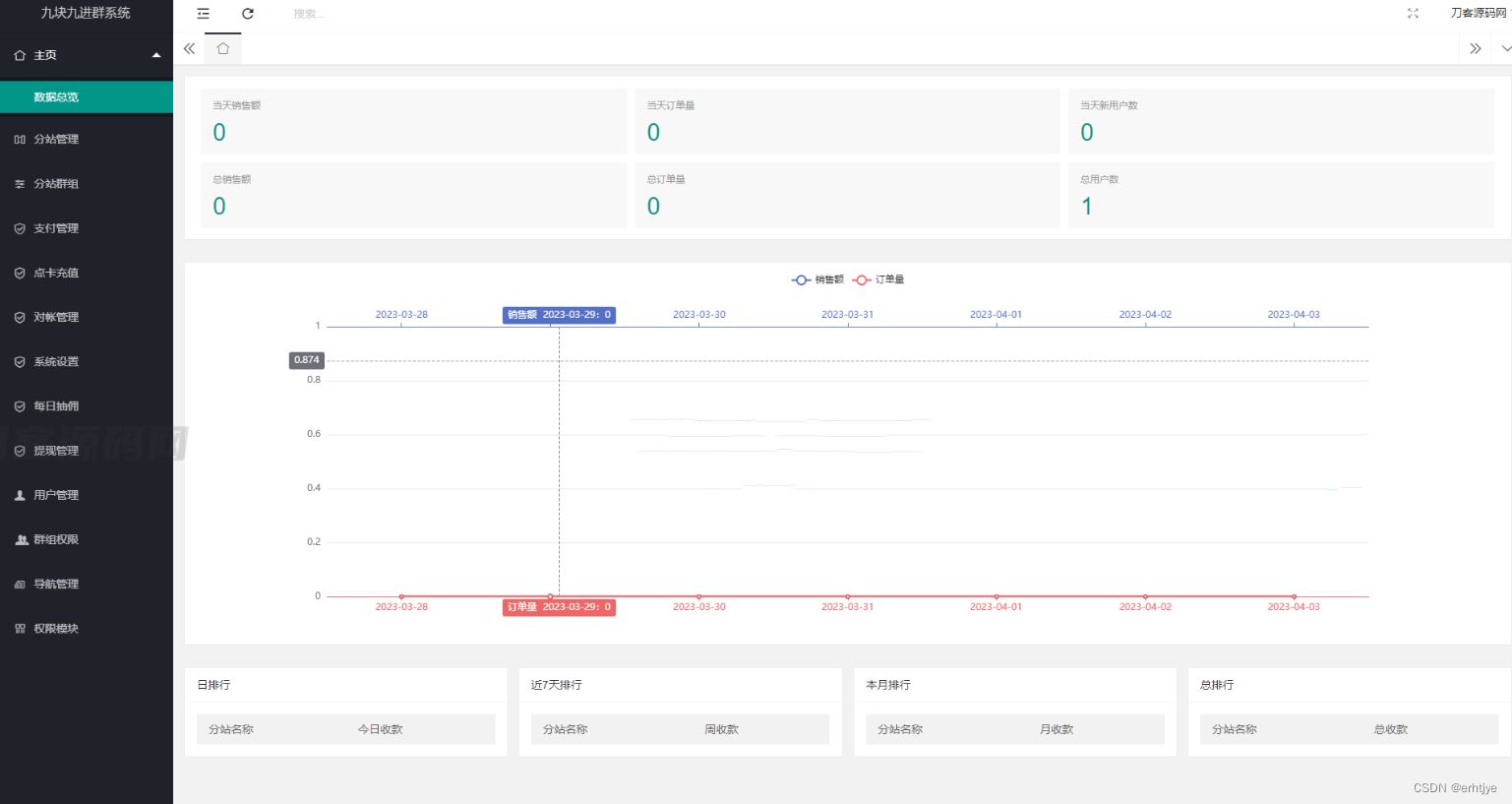Collapse the 主页 menu with its up arrow

click(x=155, y=55)
